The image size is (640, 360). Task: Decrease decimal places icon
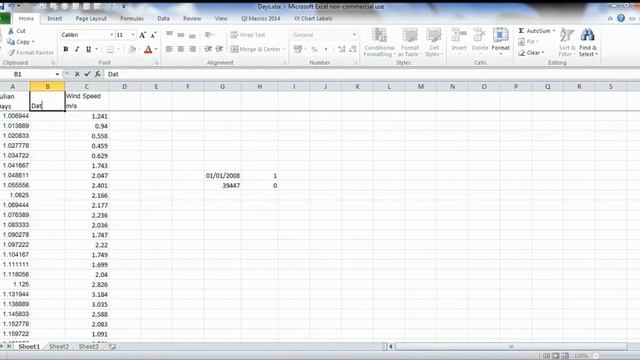[x=353, y=49]
